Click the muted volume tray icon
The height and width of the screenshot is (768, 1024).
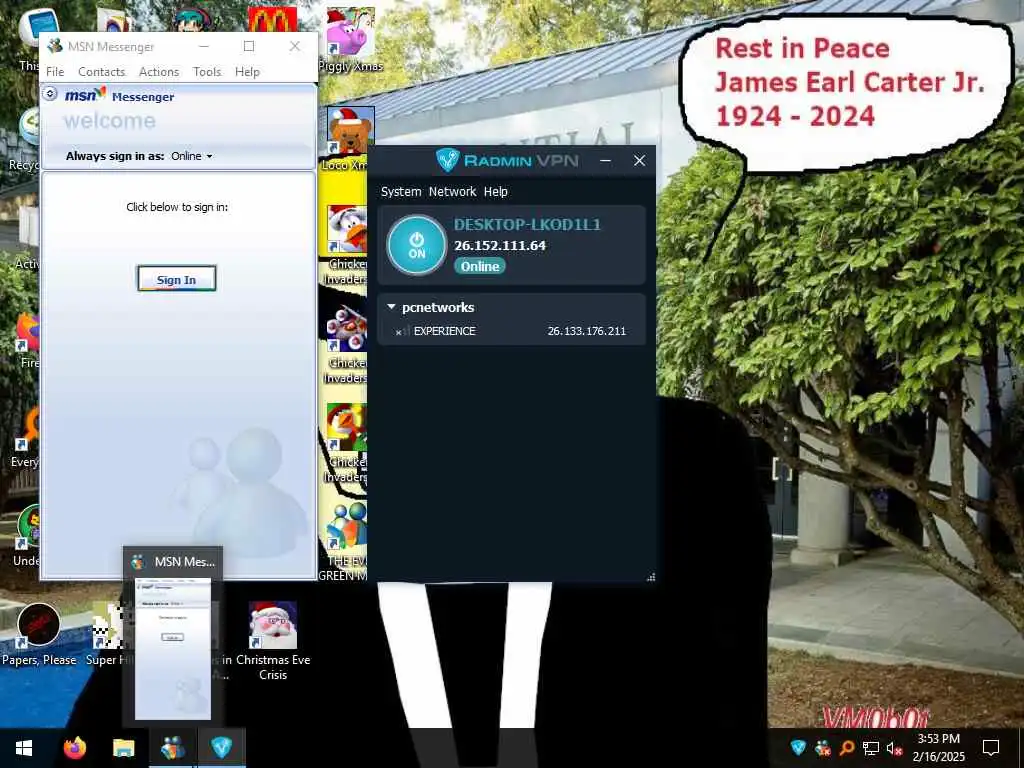[895, 748]
